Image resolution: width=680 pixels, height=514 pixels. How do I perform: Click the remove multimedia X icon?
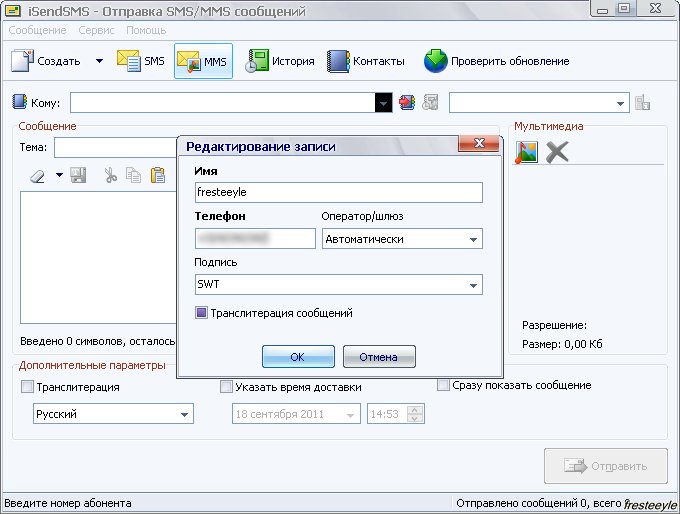tap(557, 151)
